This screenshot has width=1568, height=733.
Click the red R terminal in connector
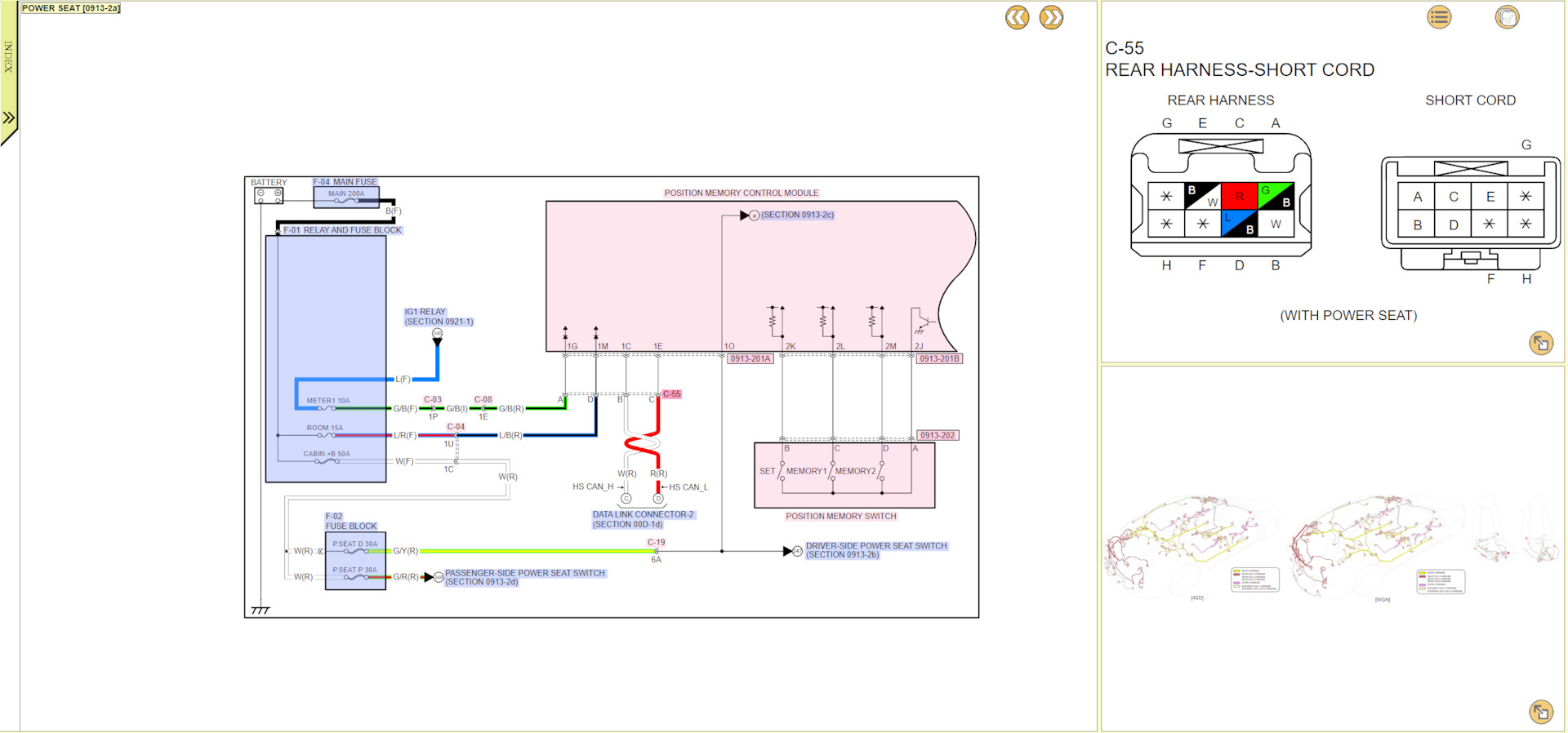point(1239,197)
